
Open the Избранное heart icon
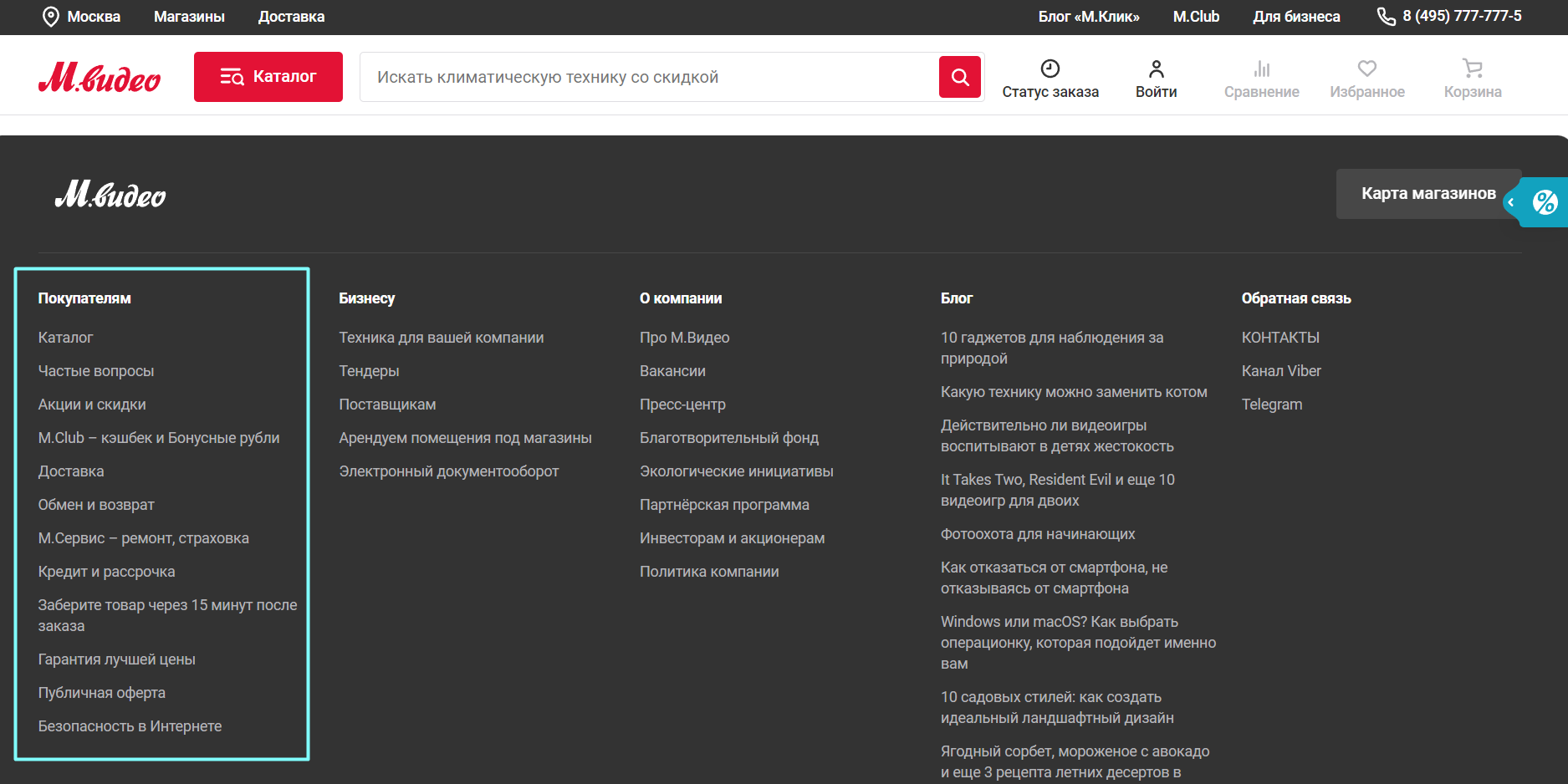[1367, 69]
